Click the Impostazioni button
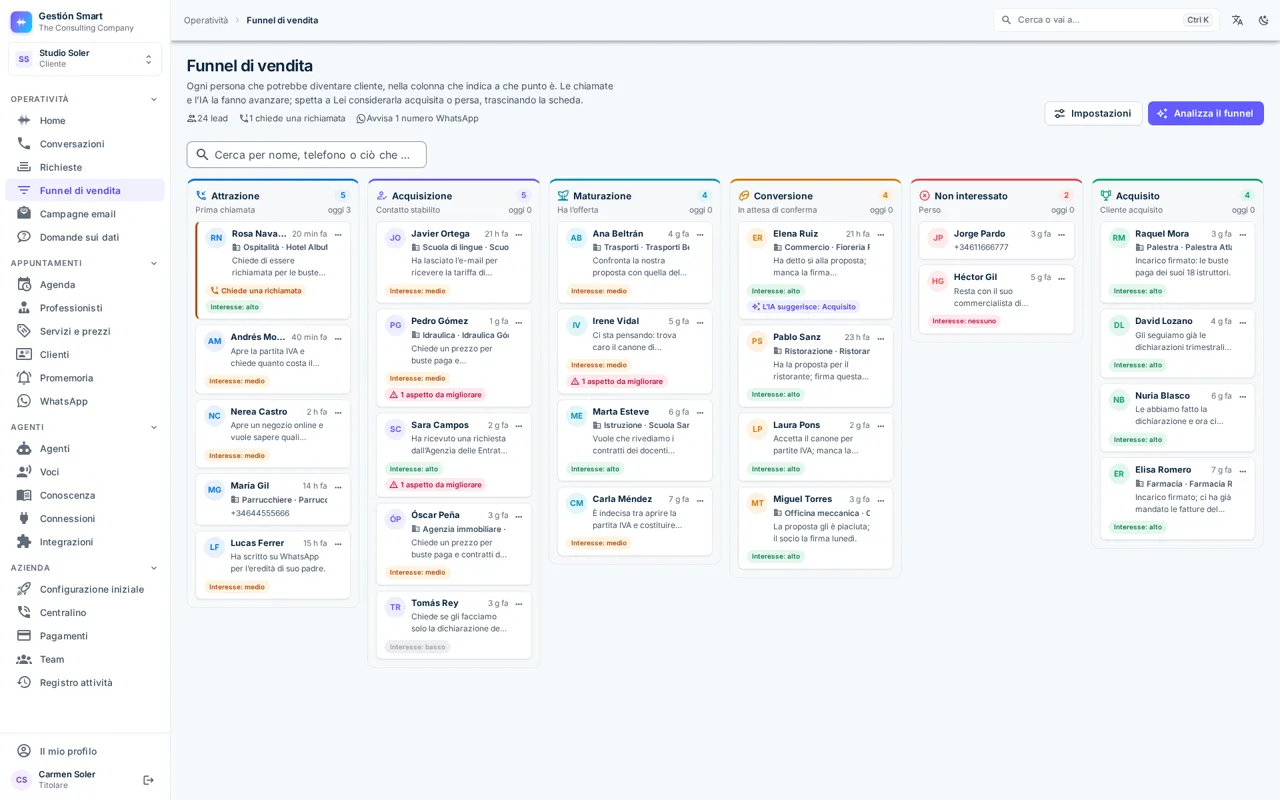Screen dimensions: 1280x800 [1093, 113]
